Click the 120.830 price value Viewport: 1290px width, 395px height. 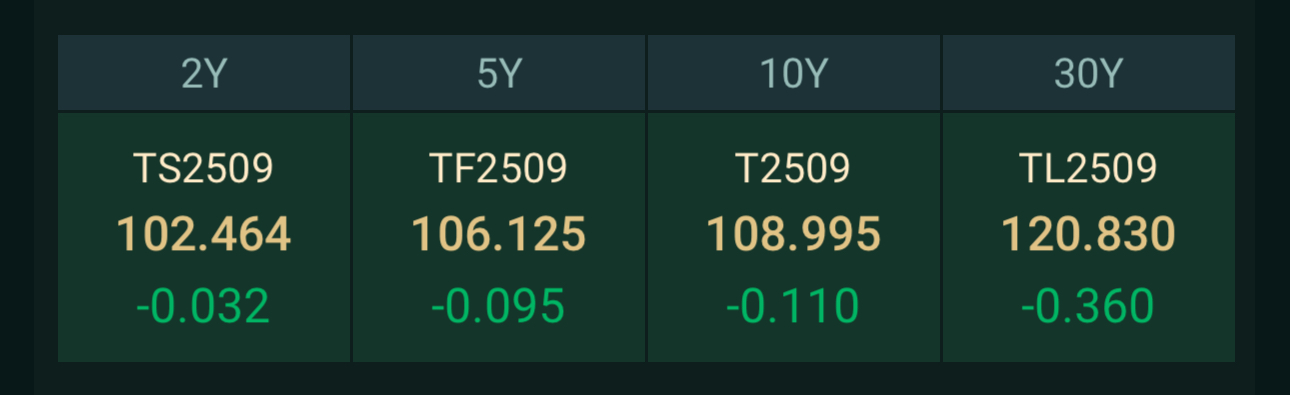1089,234
